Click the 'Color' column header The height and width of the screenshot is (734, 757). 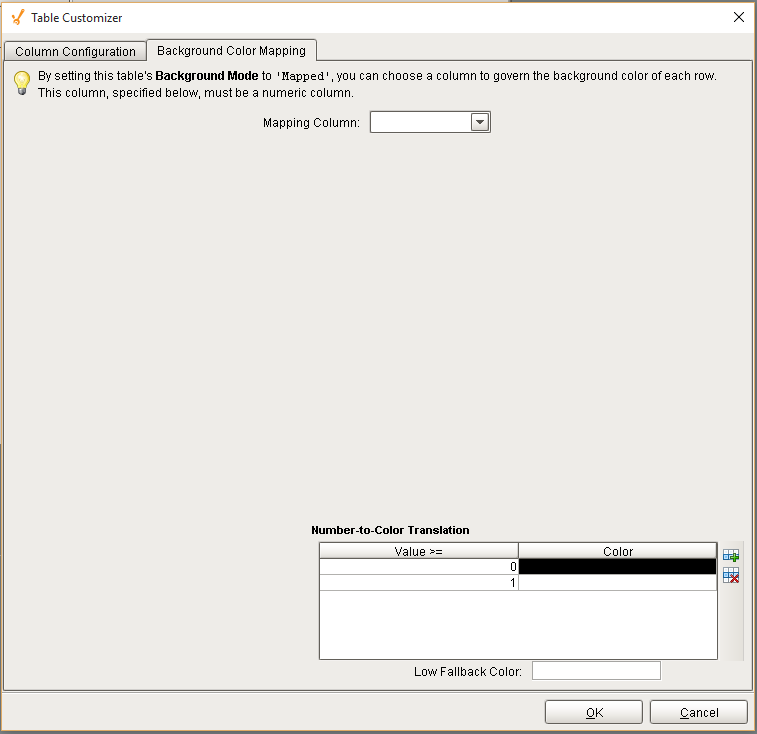(x=617, y=551)
